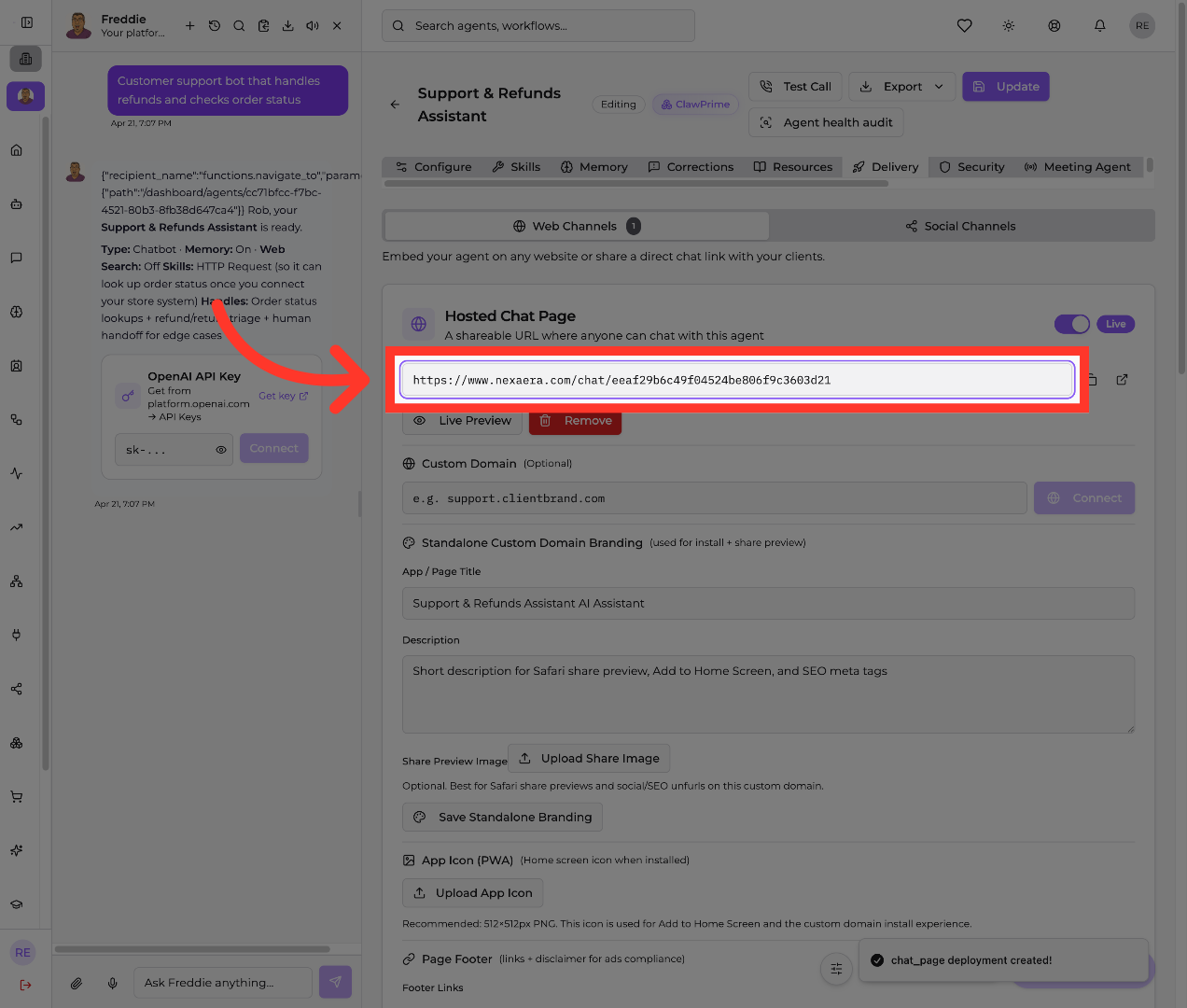Click the Description textarea
The width and height of the screenshot is (1187, 1008).
(769, 694)
